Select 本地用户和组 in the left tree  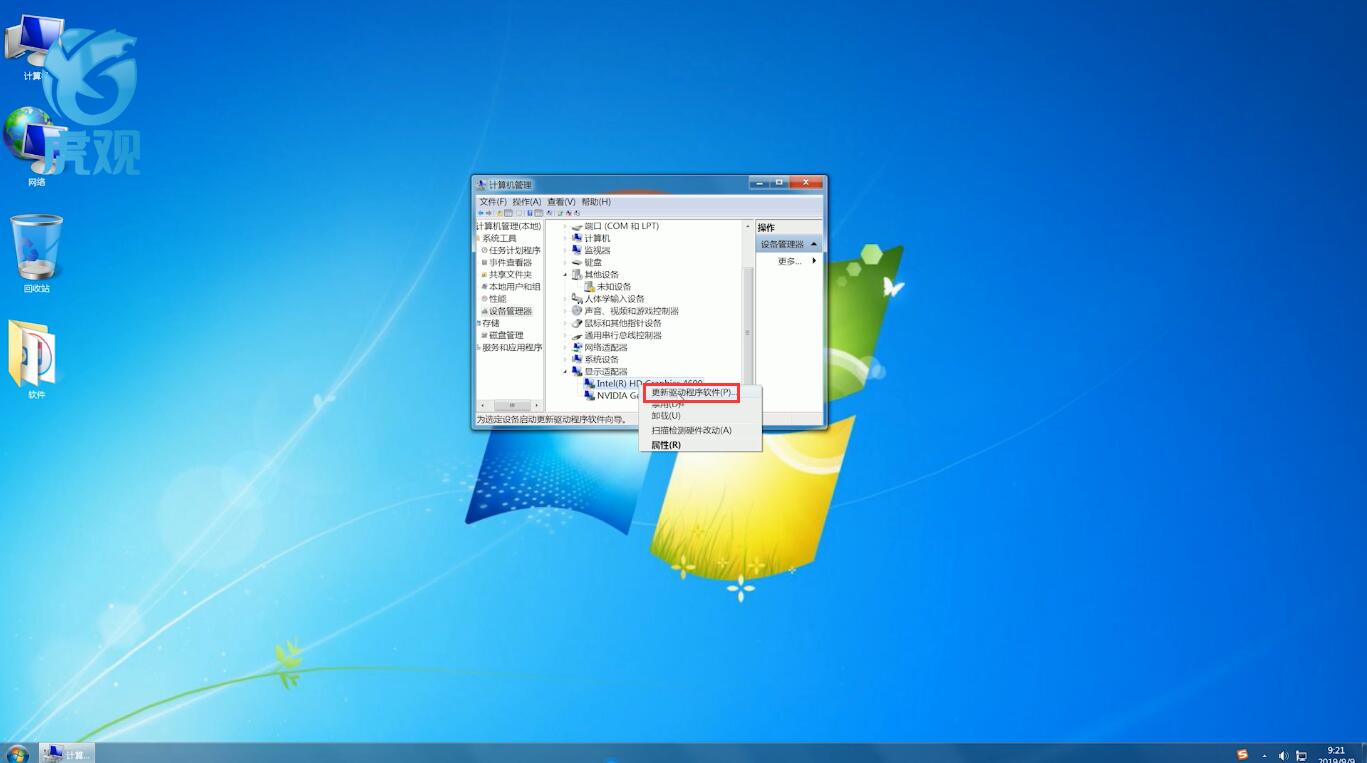[515, 287]
